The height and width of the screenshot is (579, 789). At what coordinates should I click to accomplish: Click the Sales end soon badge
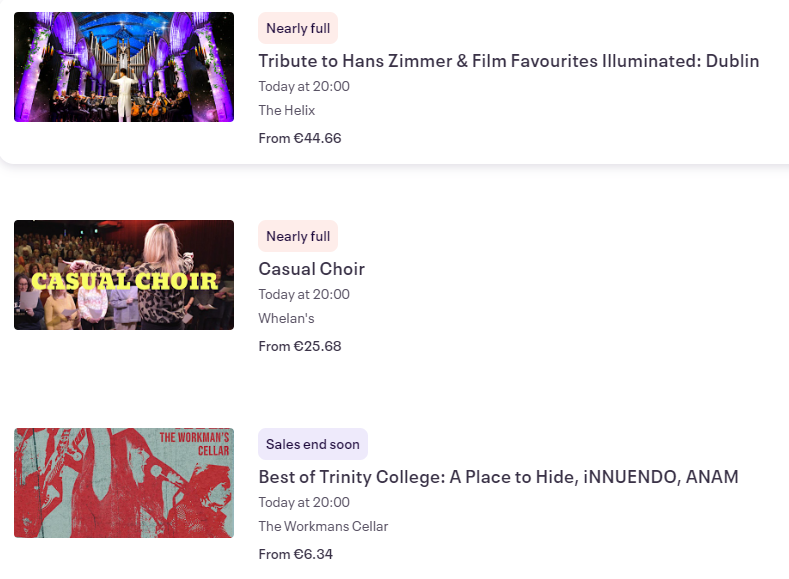[x=312, y=444]
